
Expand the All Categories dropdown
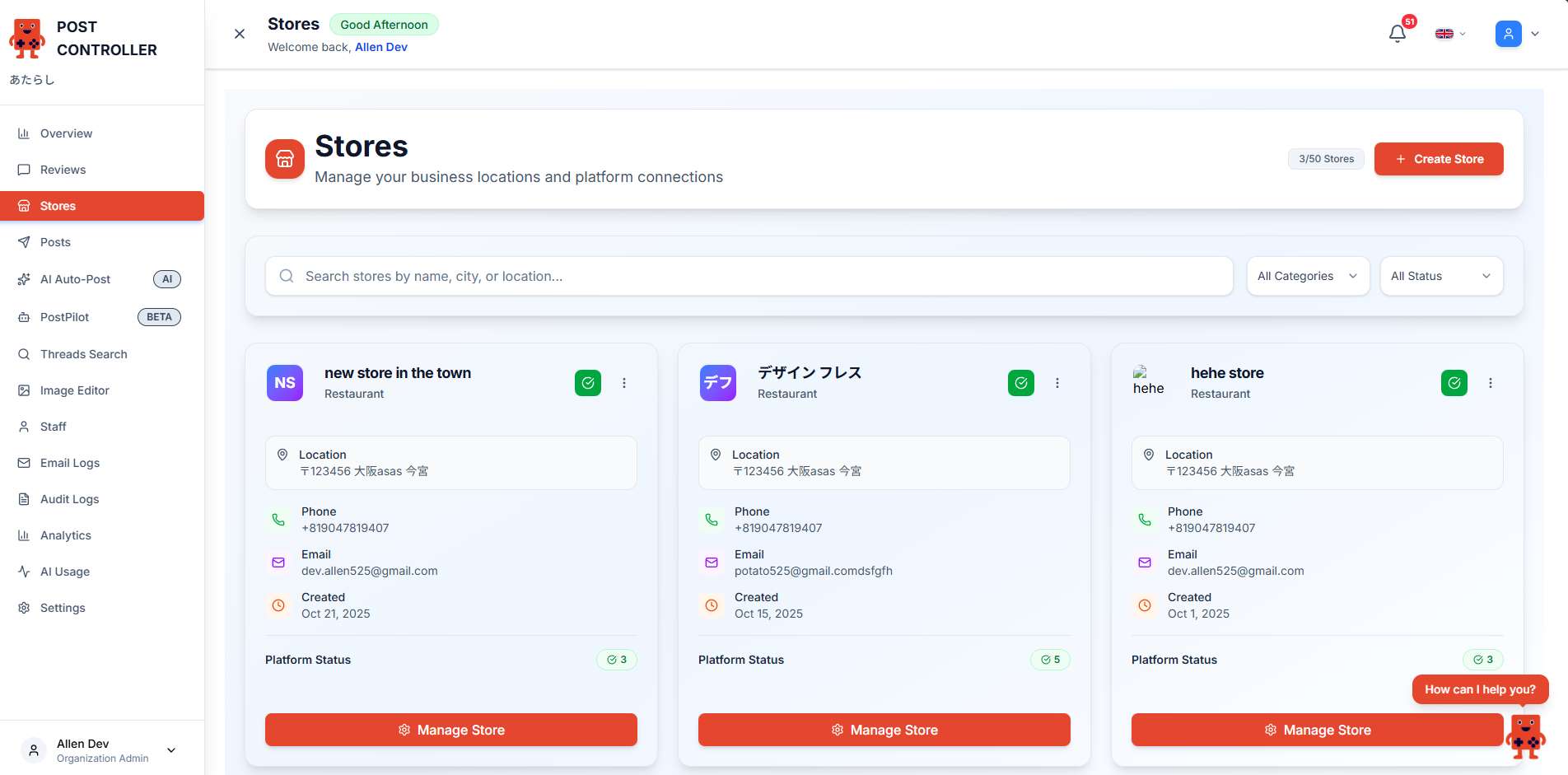click(1307, 276)
